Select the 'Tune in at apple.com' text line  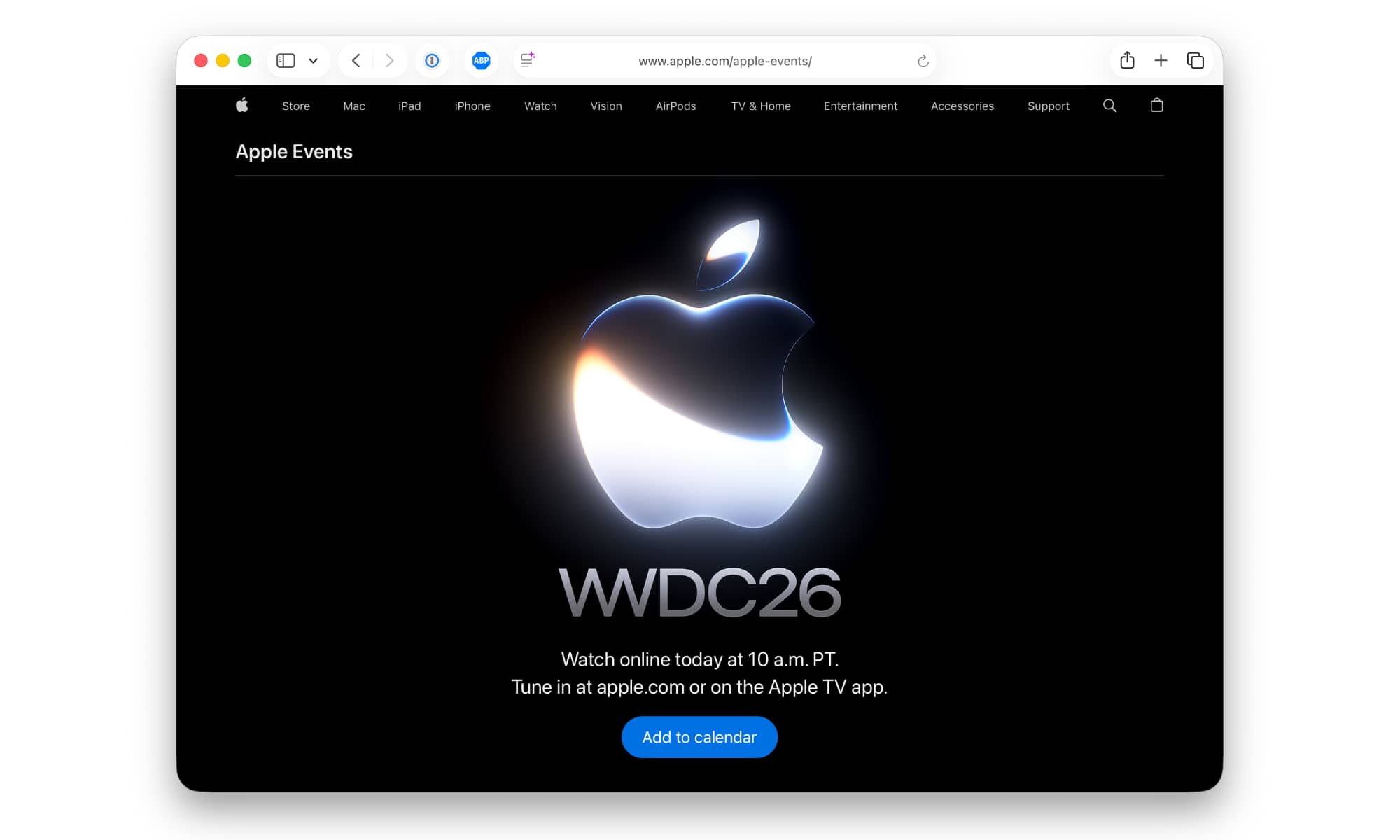699,687
